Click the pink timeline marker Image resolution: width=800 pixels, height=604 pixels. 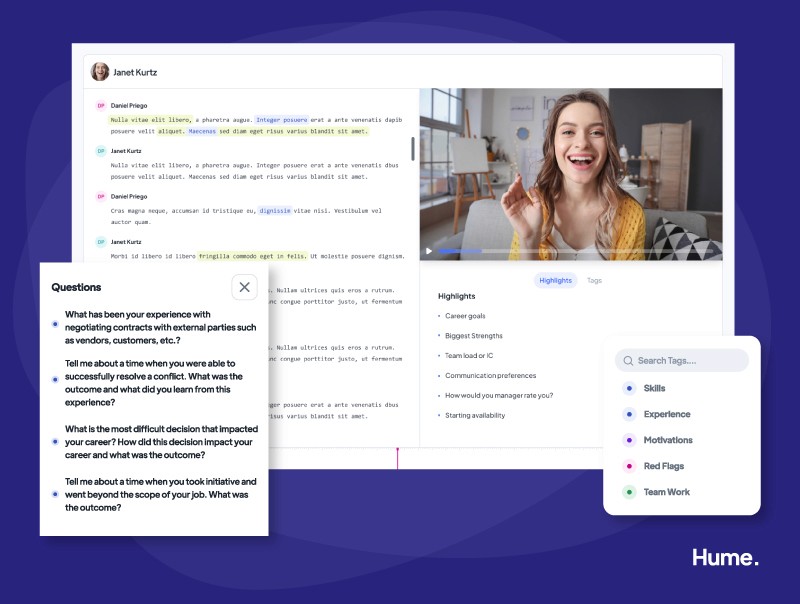click(x=397, y=458)
